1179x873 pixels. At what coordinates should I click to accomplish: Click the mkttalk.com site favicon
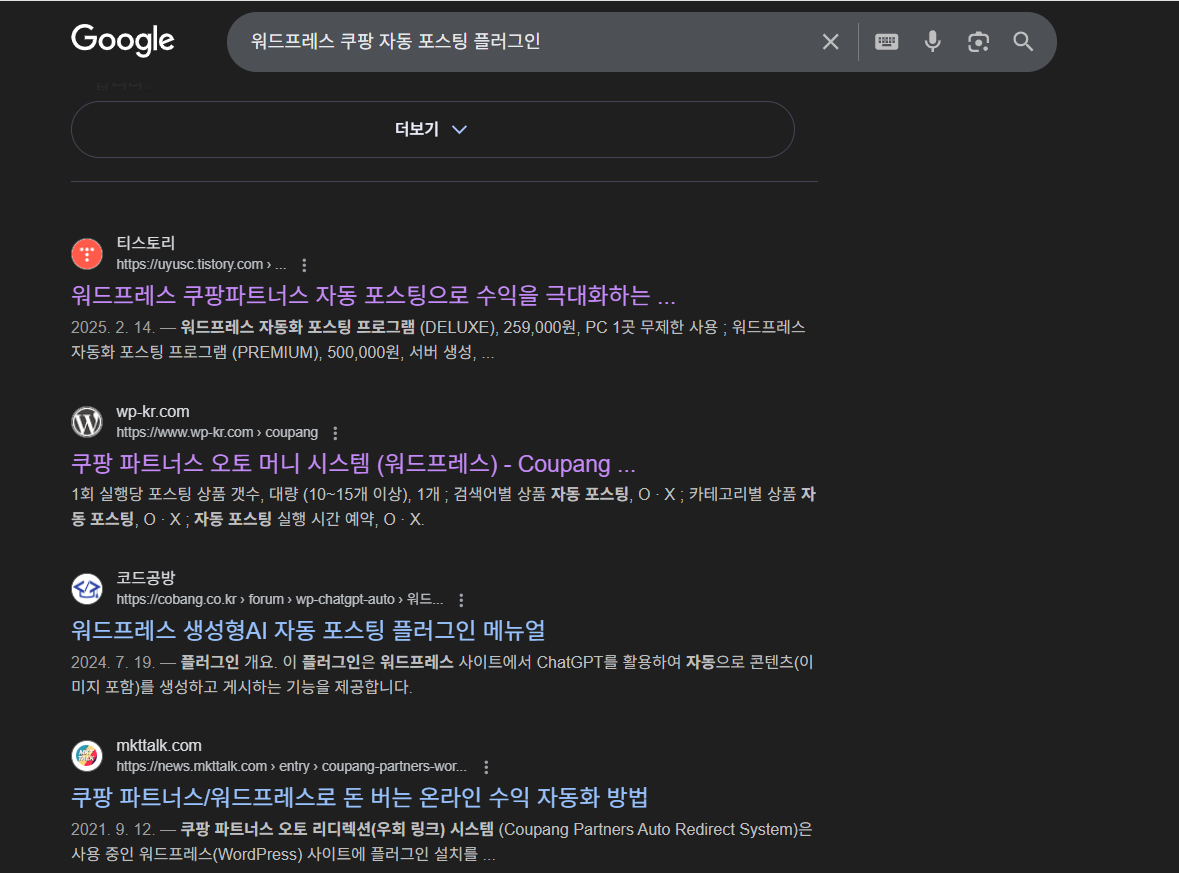pyautogui.click(x=87, y=756)
